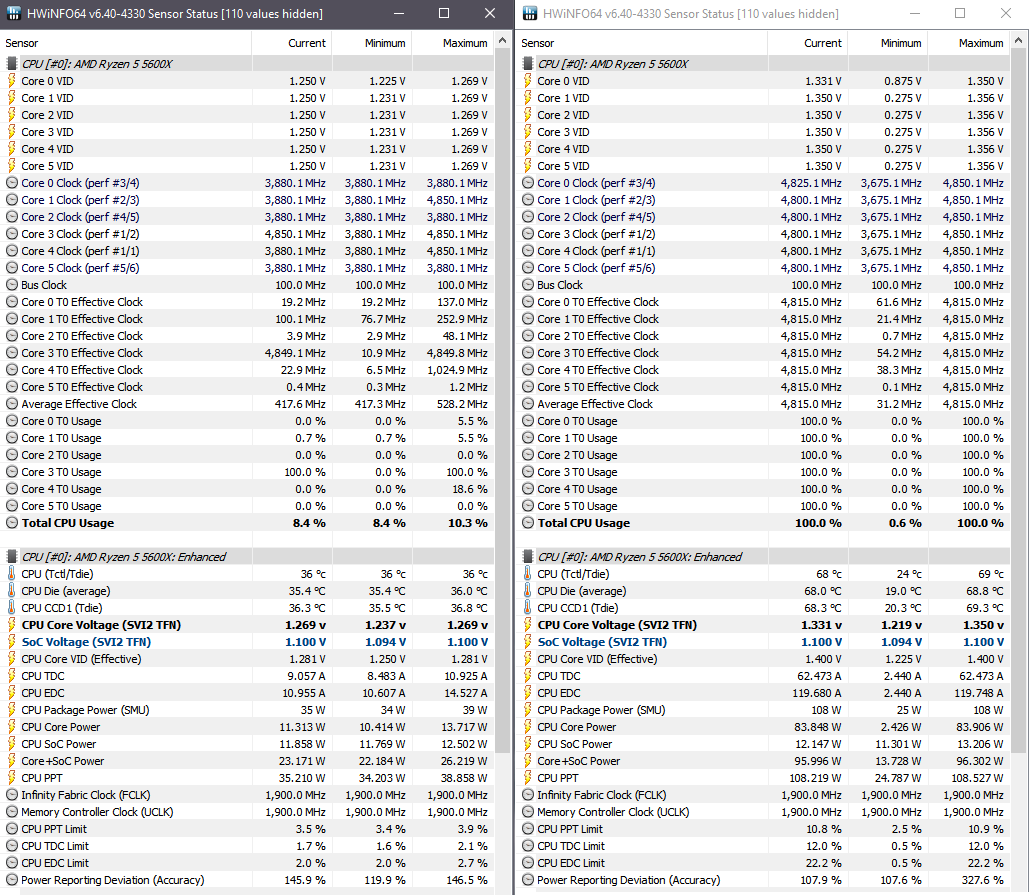
Task: Click the HWiNFO64 app icon in left window title bar
Action: tap(14, 13)
